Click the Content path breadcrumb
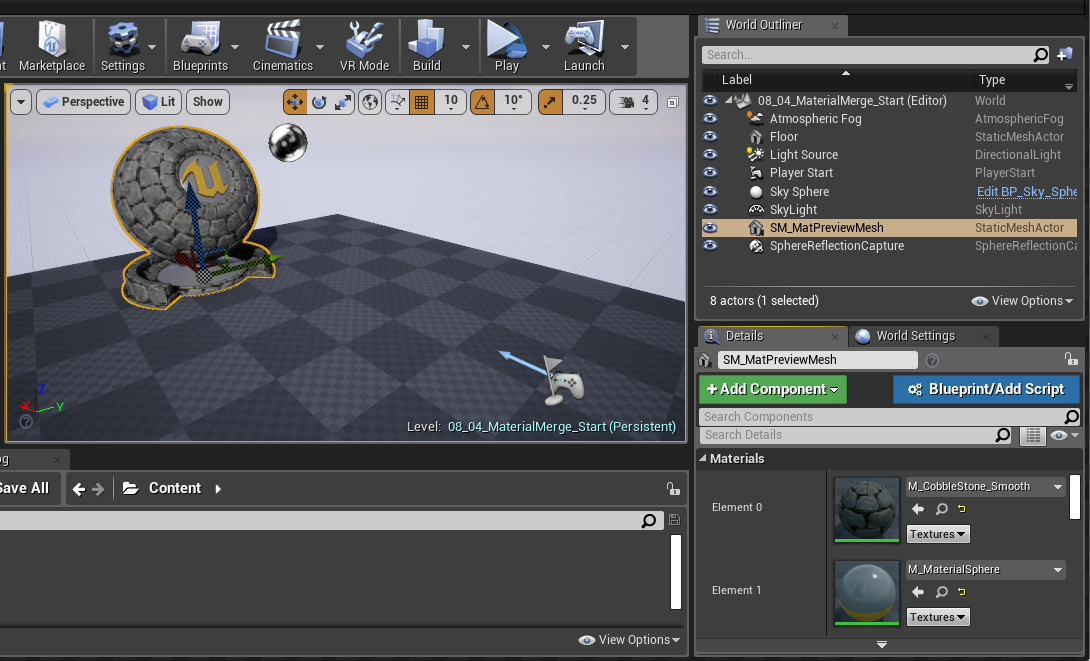This screenshot has height=661, width=1090. pos(174,489)
